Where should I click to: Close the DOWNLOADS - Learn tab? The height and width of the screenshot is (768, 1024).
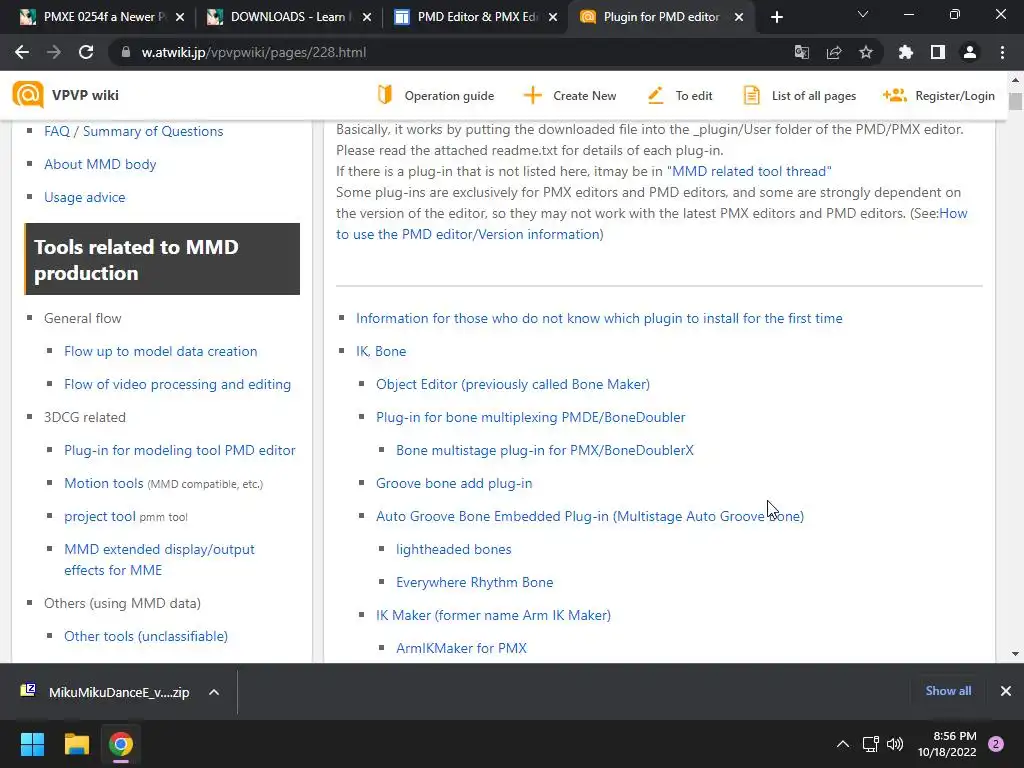(x=366, y=17)
